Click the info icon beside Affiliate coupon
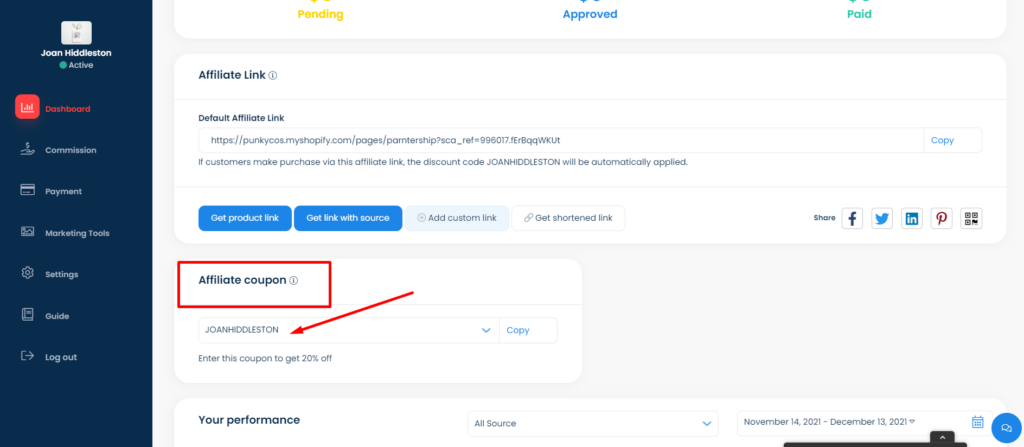The height and width of the screenshot is (447, 1024). 294,280
